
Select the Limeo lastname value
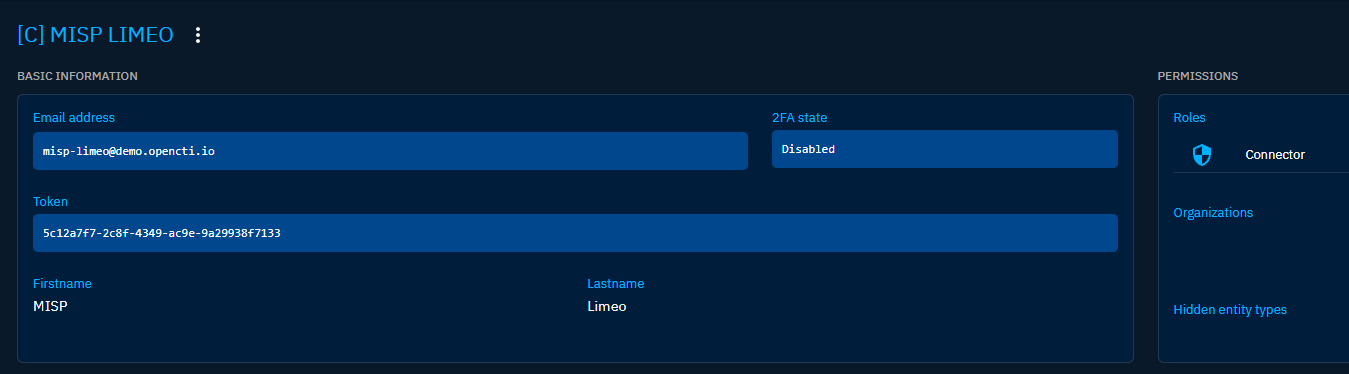tap(607, 306)
